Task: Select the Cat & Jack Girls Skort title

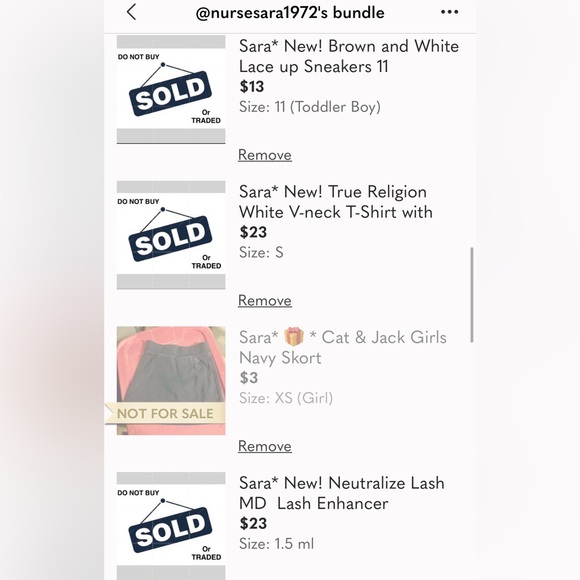Action: pos(343,347)
